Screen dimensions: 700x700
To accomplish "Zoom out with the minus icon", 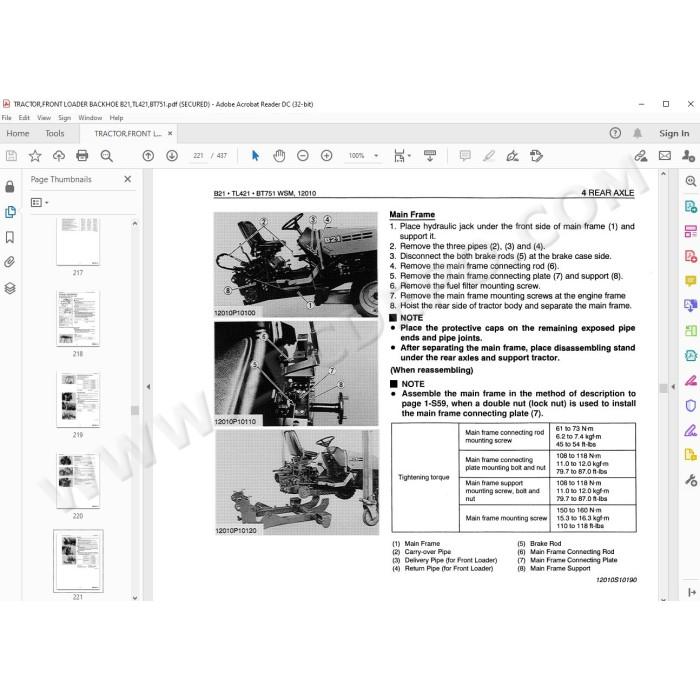I will pyautogui.click(x=303, y=156).
